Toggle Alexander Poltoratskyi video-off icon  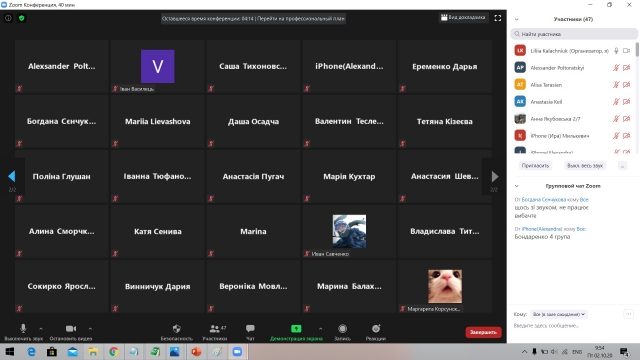point(627,68)
